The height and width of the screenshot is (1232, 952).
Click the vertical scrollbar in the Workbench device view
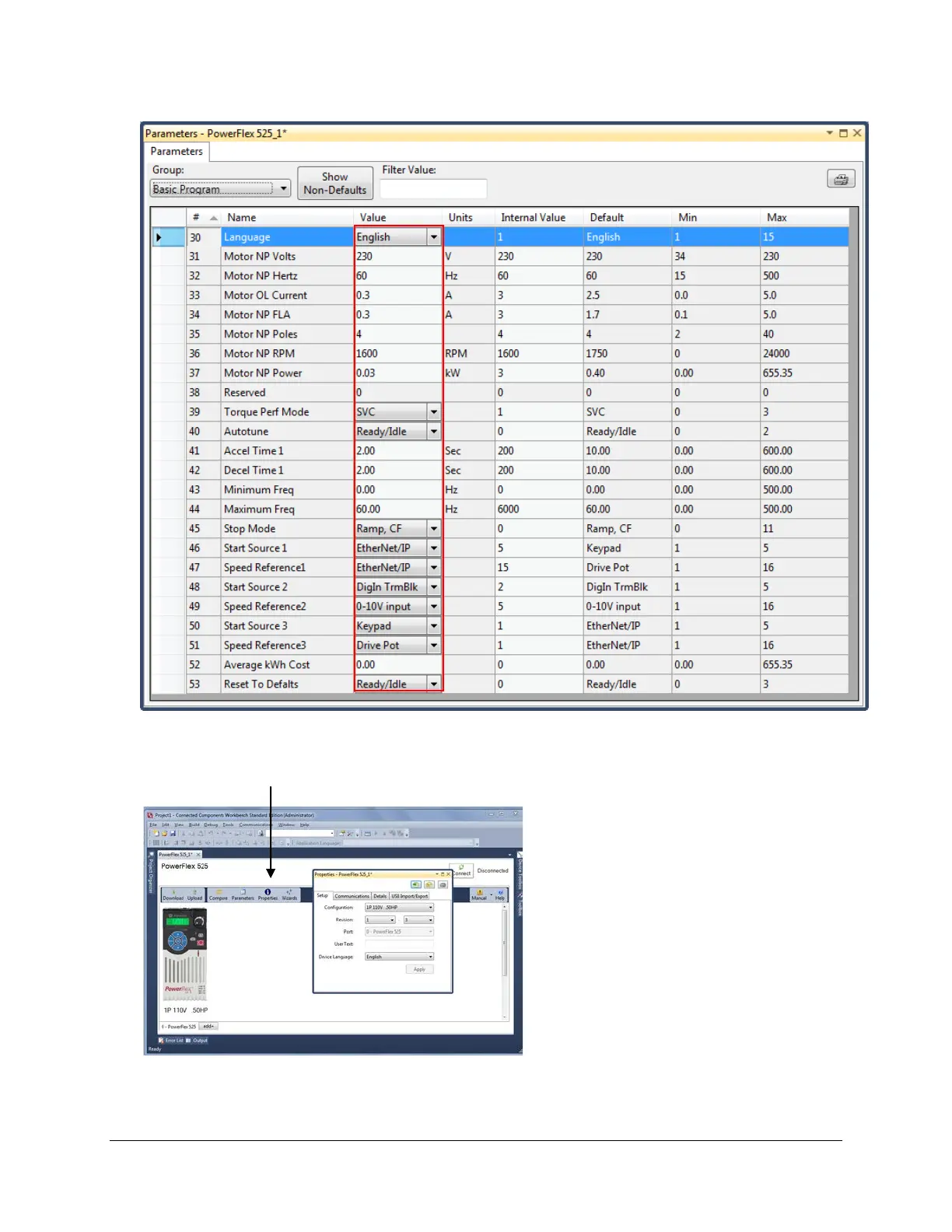[x=506, y=963]
